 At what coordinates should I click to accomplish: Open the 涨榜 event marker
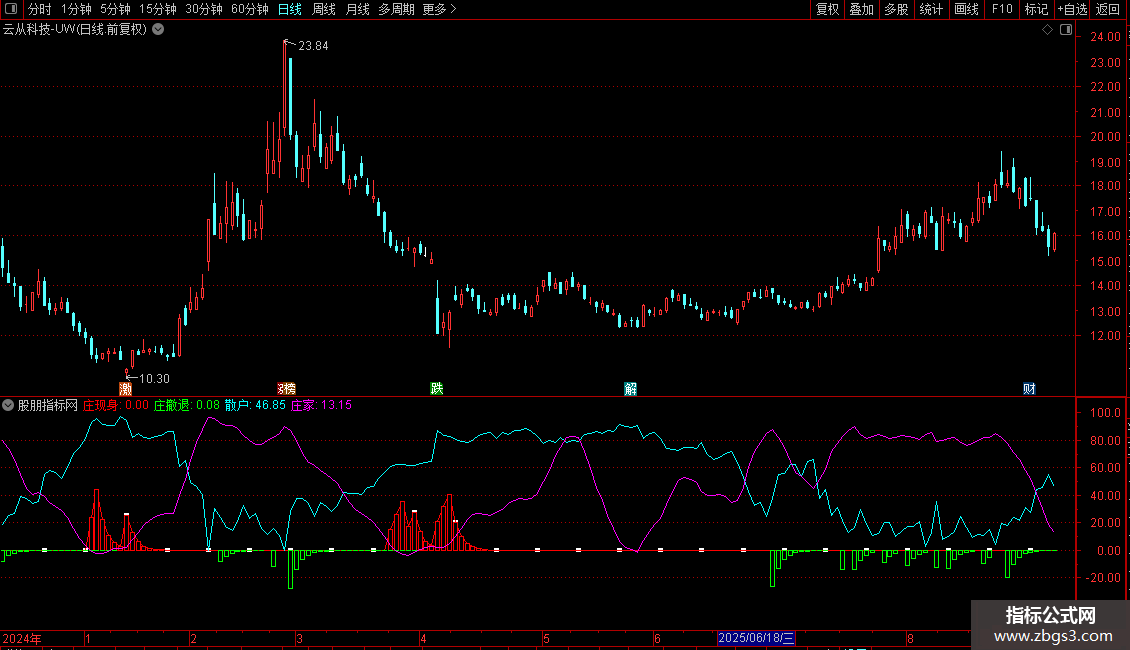click(287, 389)
